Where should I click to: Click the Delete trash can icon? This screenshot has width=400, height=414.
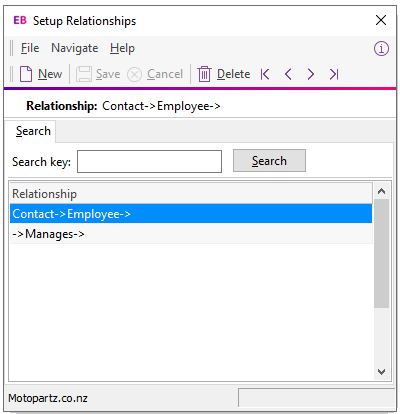204,74
